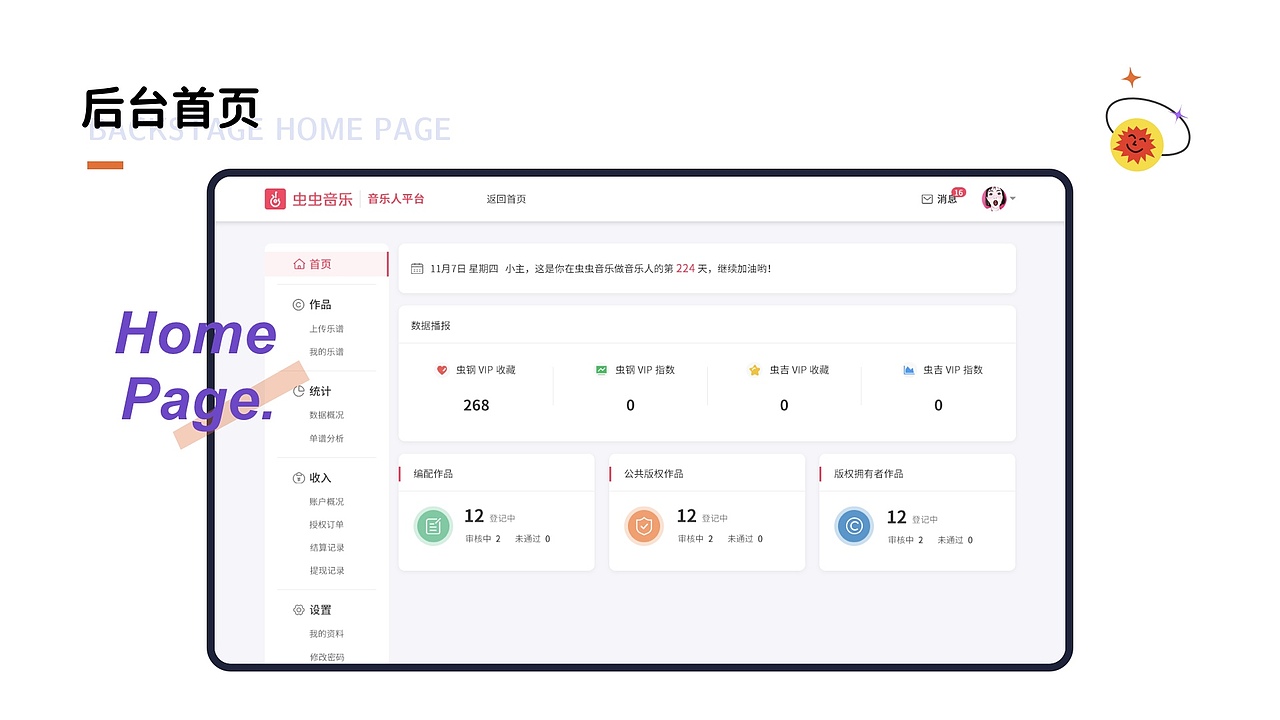Click the 返回首页 link

click(506, 199)
